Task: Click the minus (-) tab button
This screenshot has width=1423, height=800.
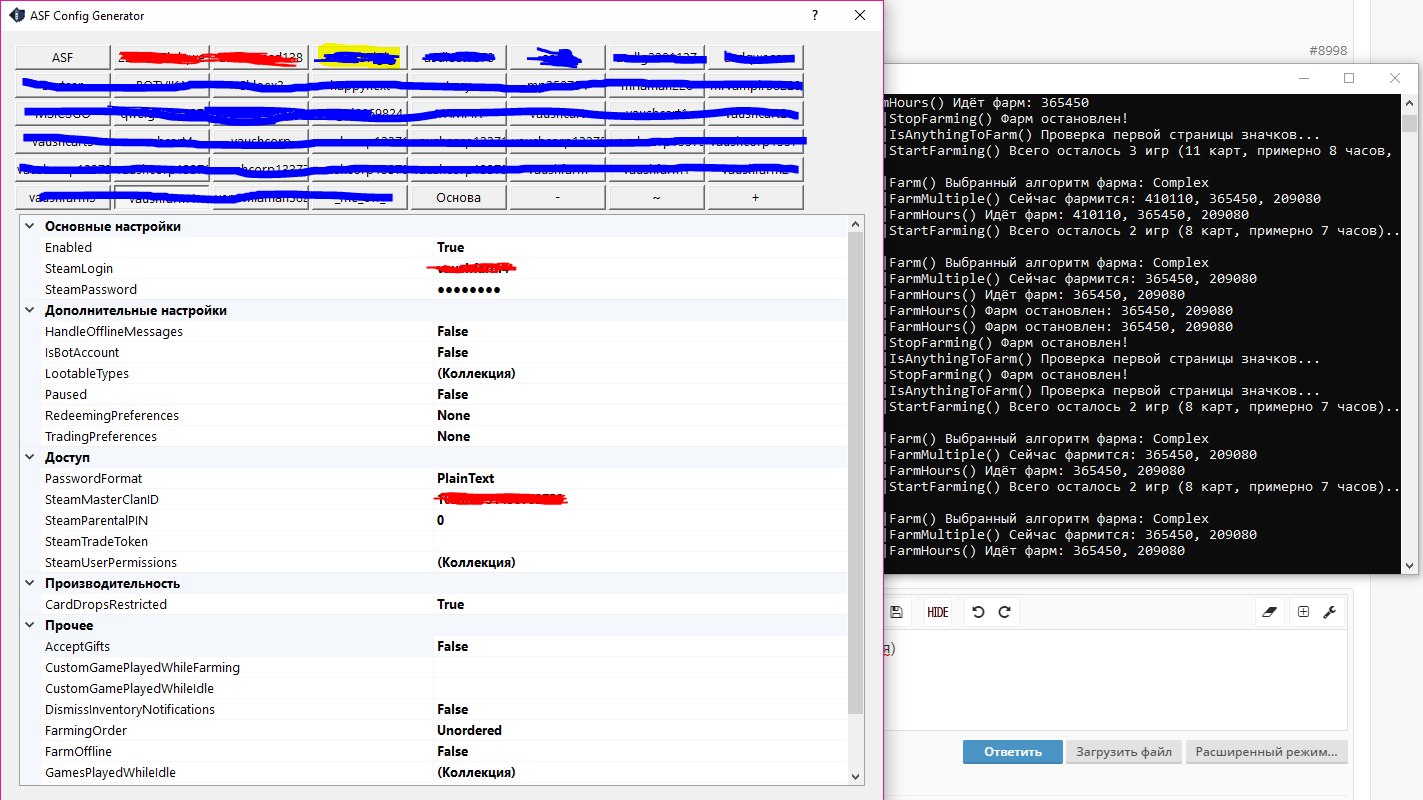Action: pos(557,197)
